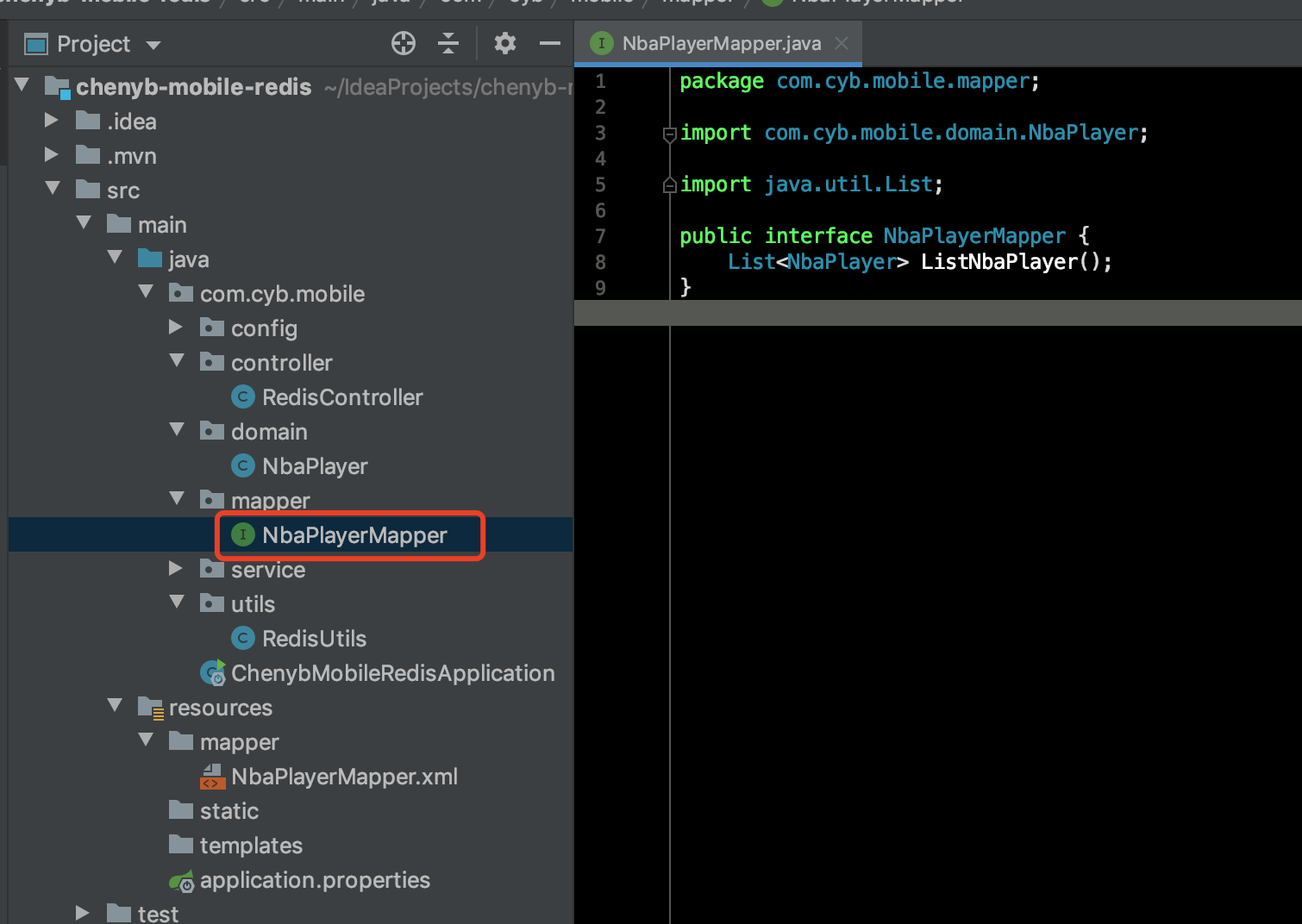1302x924 pixels.
Task: Expand the test folder
Action: pyautogui.click(x=83, y=913)
